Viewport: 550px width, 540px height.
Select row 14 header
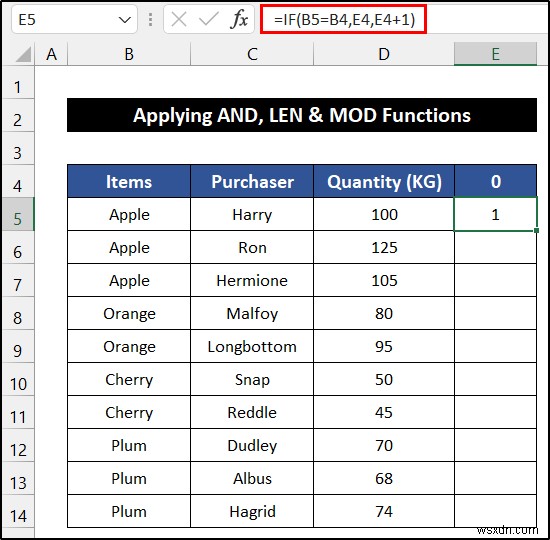point(18,511)
